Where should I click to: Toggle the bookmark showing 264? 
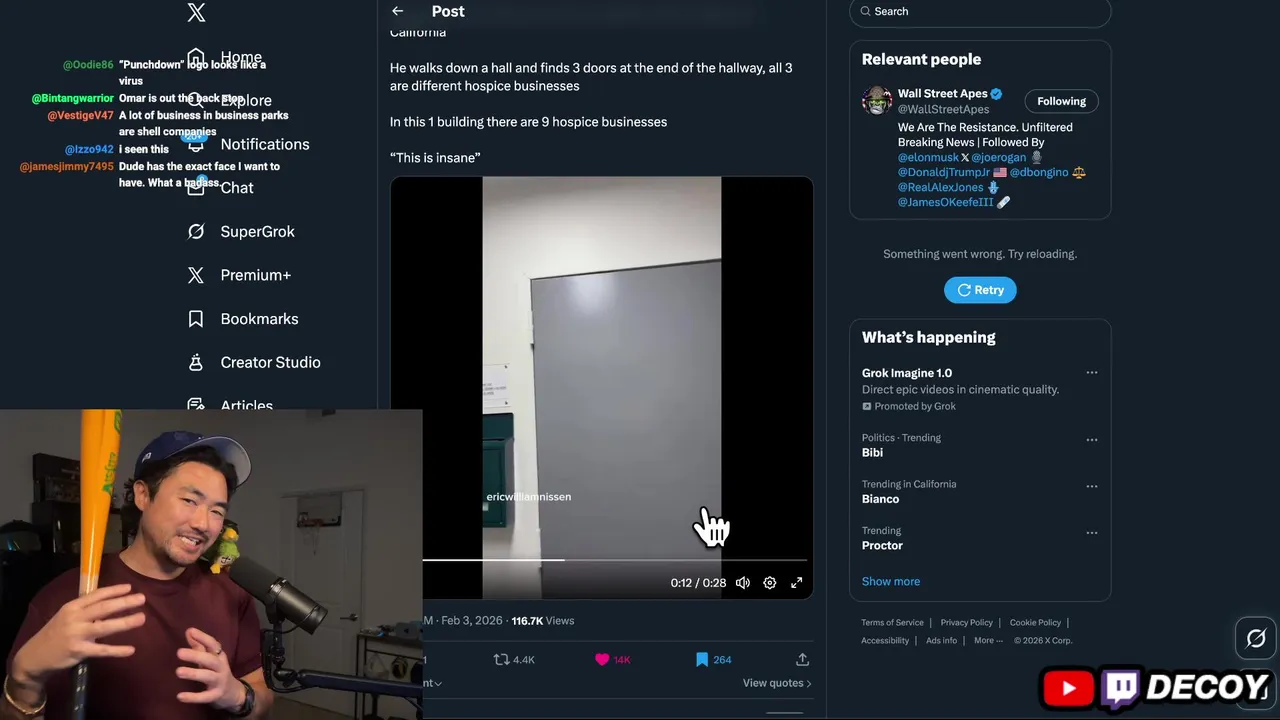pyautogui.click(x=702, y=660)
